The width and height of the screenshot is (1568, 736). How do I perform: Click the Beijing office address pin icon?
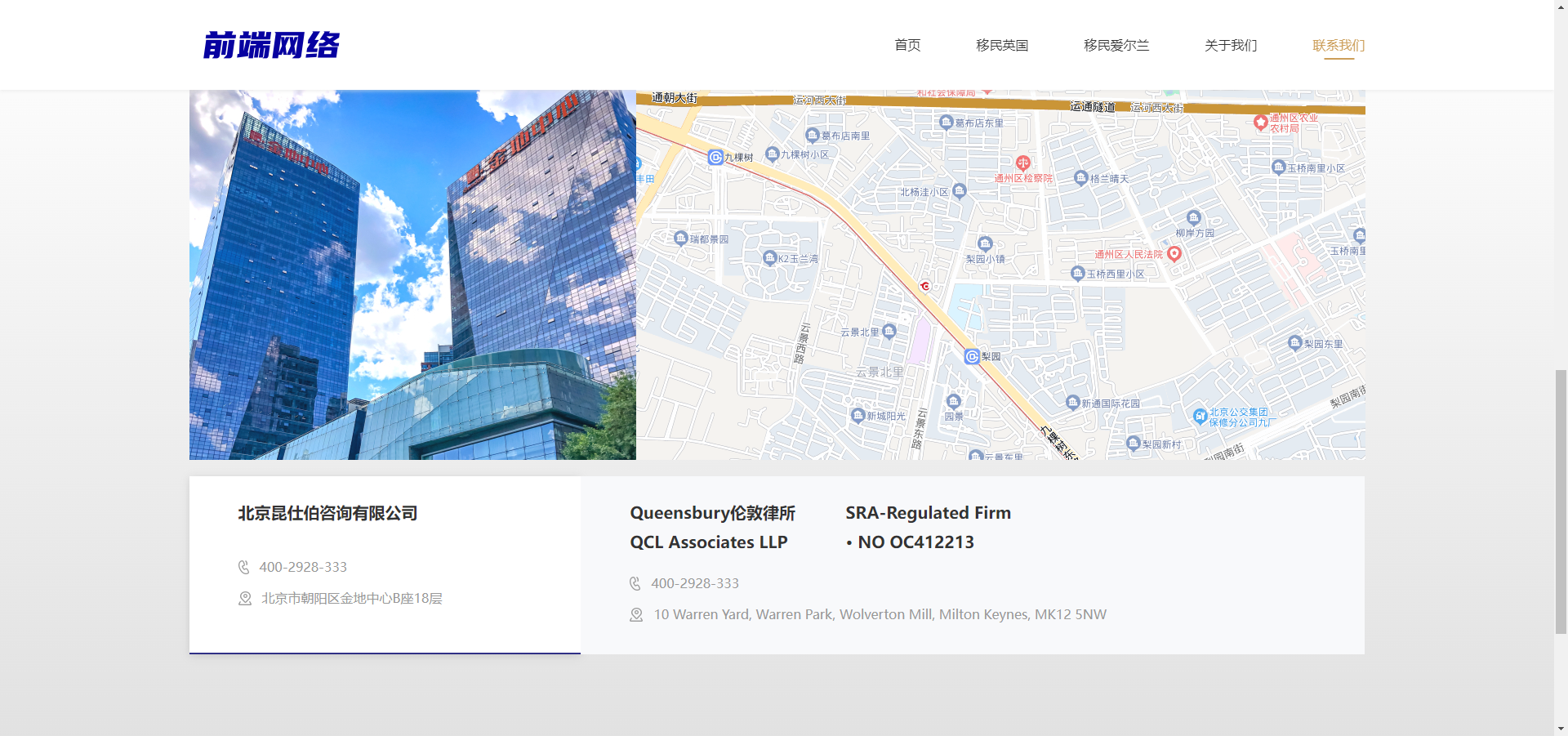coord(244,599)
